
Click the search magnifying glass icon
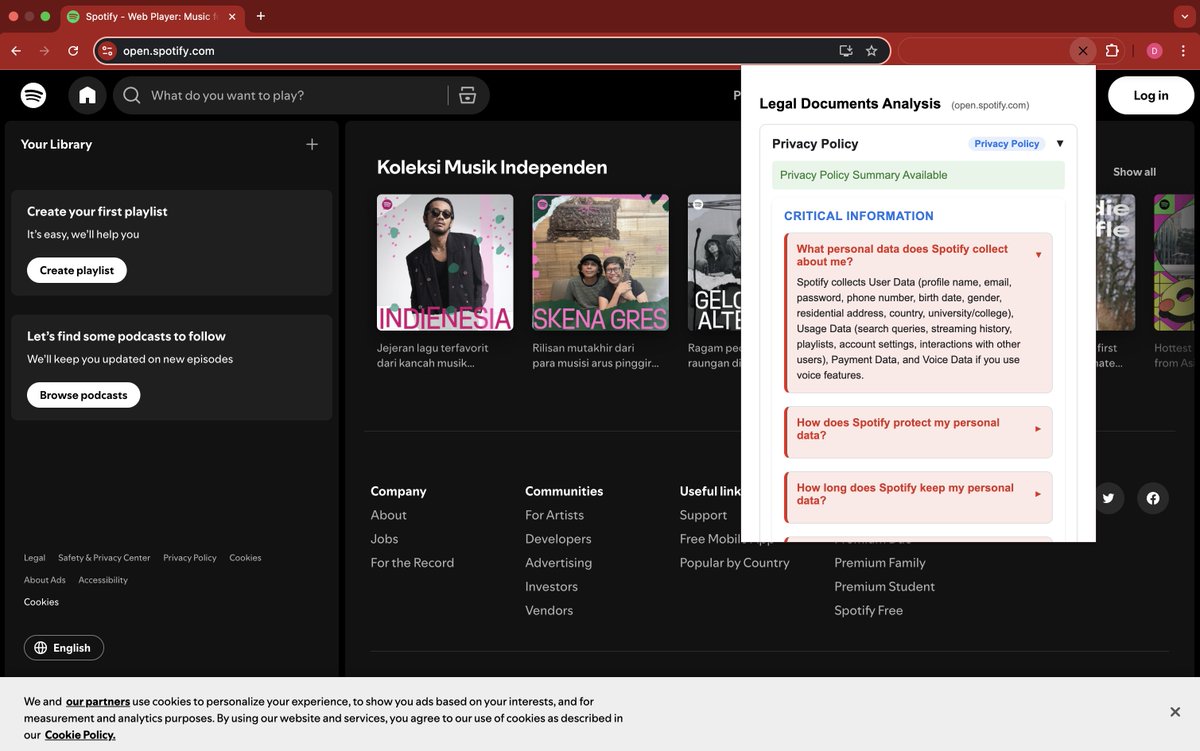[x=129, y=94]
